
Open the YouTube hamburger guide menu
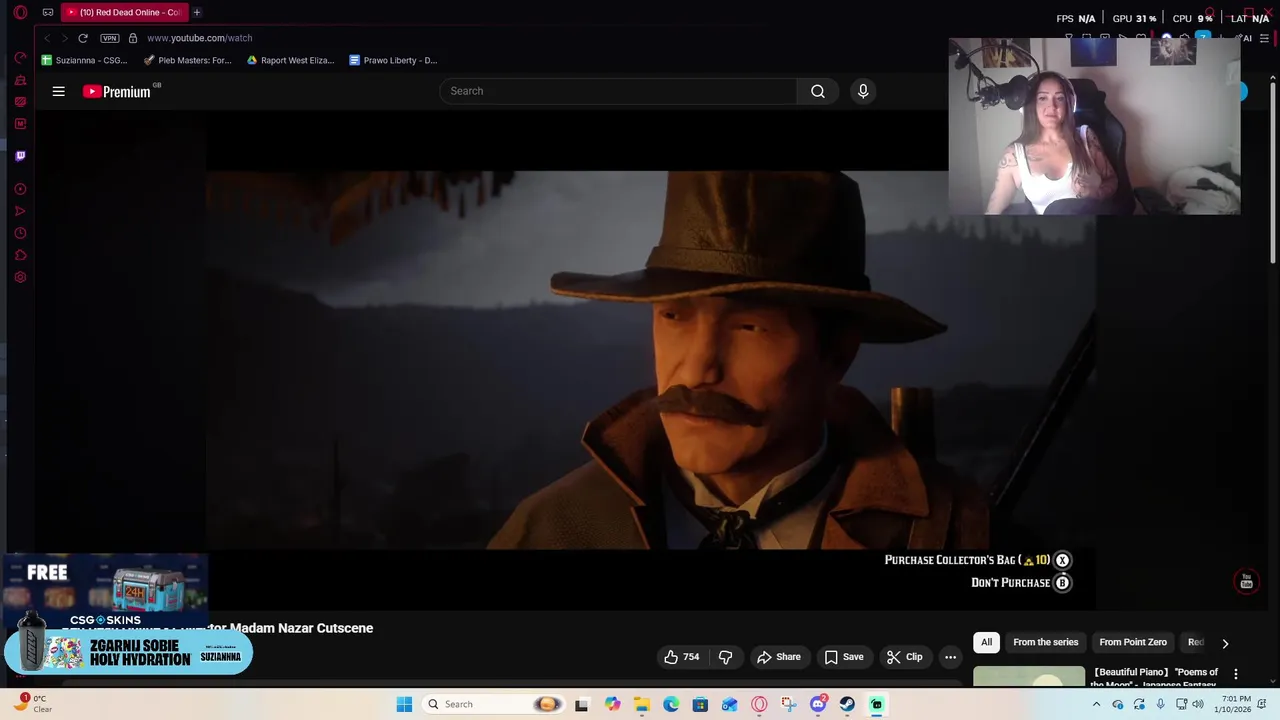point(59,91)
